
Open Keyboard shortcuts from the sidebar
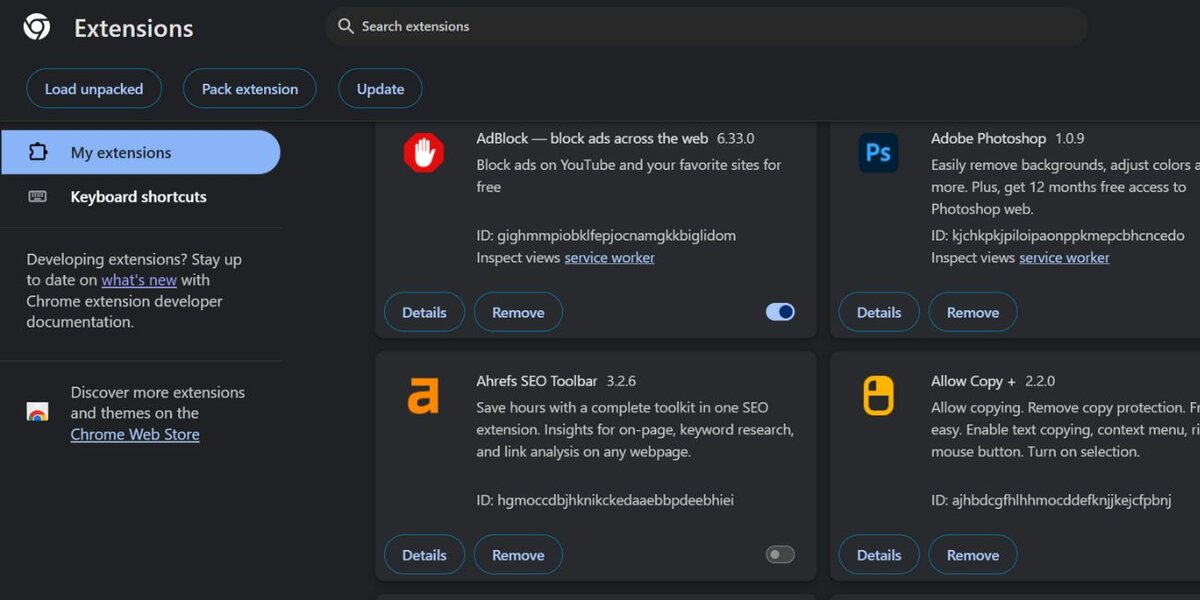click(138, 197)
